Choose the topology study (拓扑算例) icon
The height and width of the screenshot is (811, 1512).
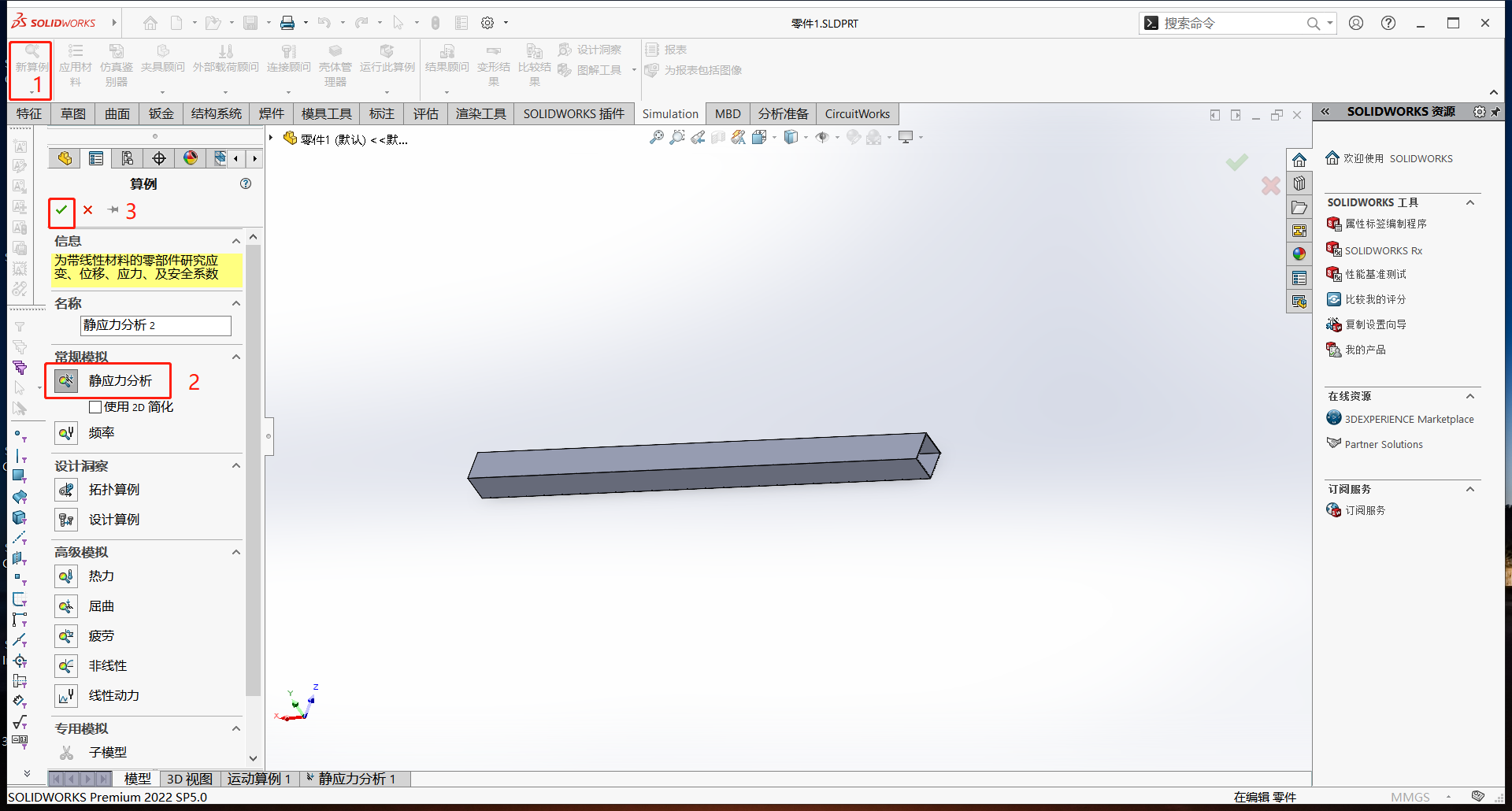click(66, 490)
